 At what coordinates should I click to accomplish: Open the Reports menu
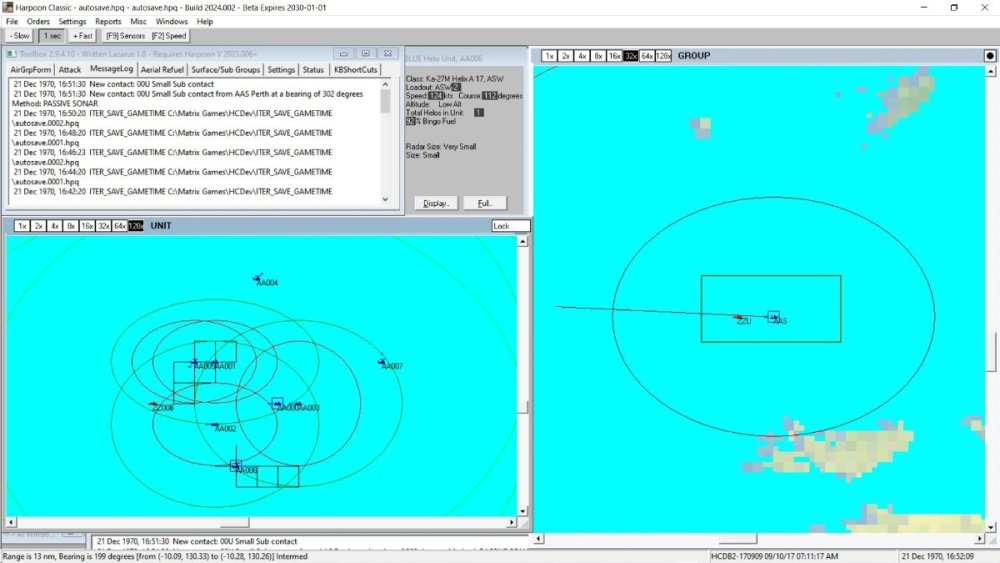(108, 22)
